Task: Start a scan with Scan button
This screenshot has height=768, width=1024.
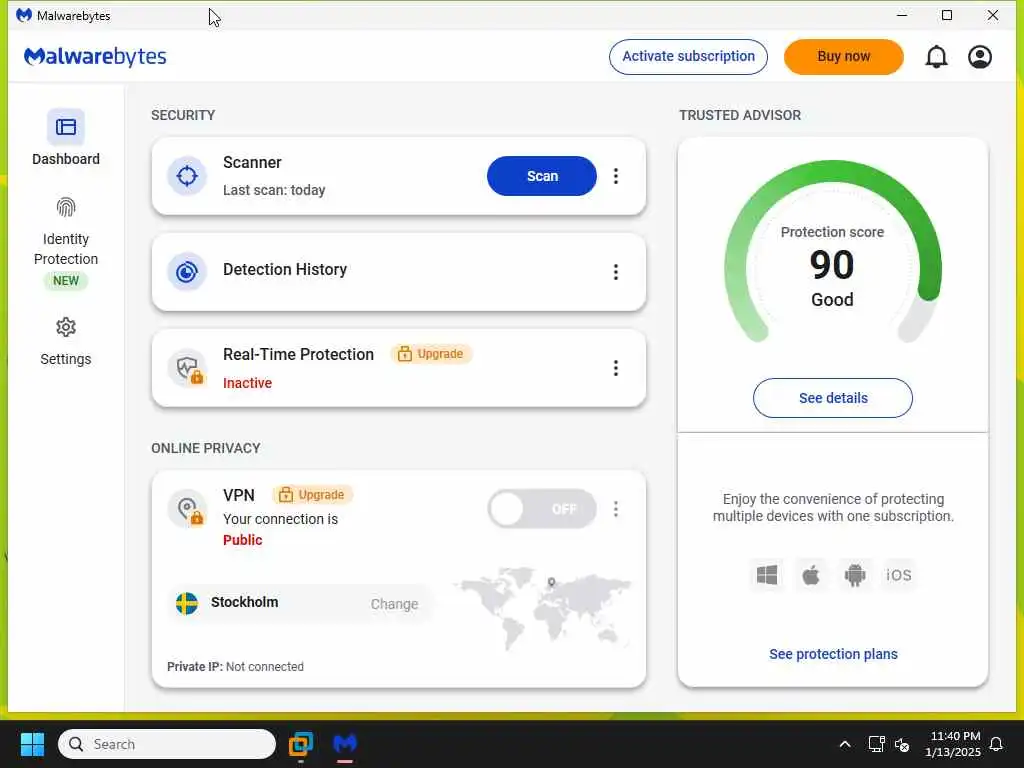Action: pos(541,176)
